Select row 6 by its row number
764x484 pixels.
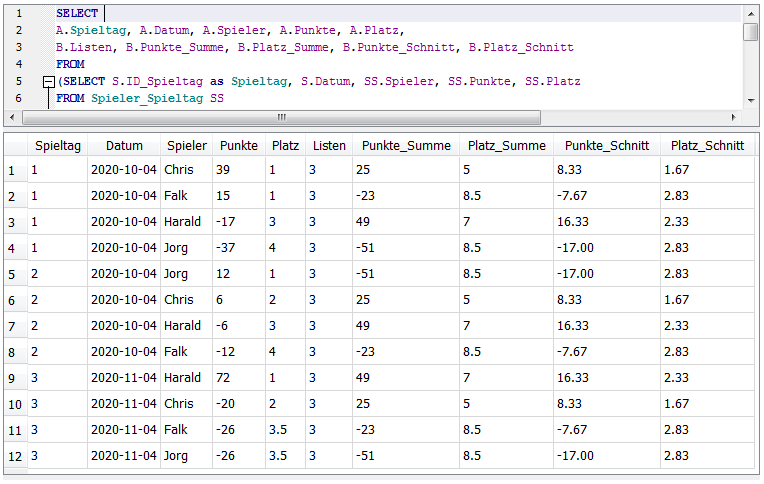[12, 301]
